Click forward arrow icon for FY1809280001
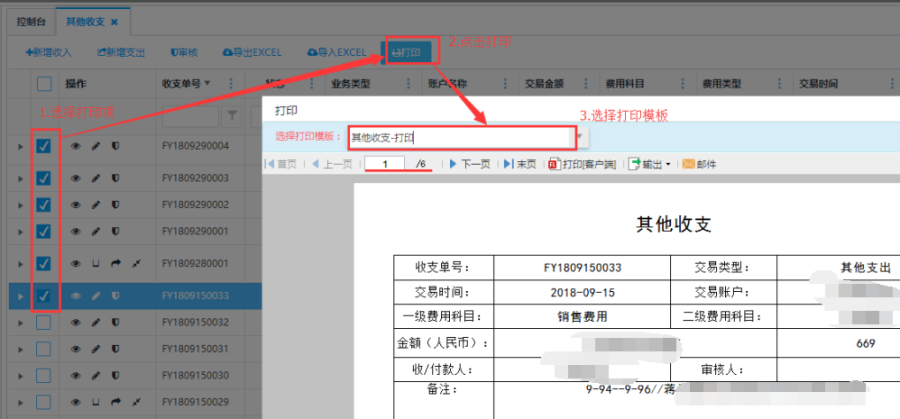900x419 pixels. pos(116,264)
